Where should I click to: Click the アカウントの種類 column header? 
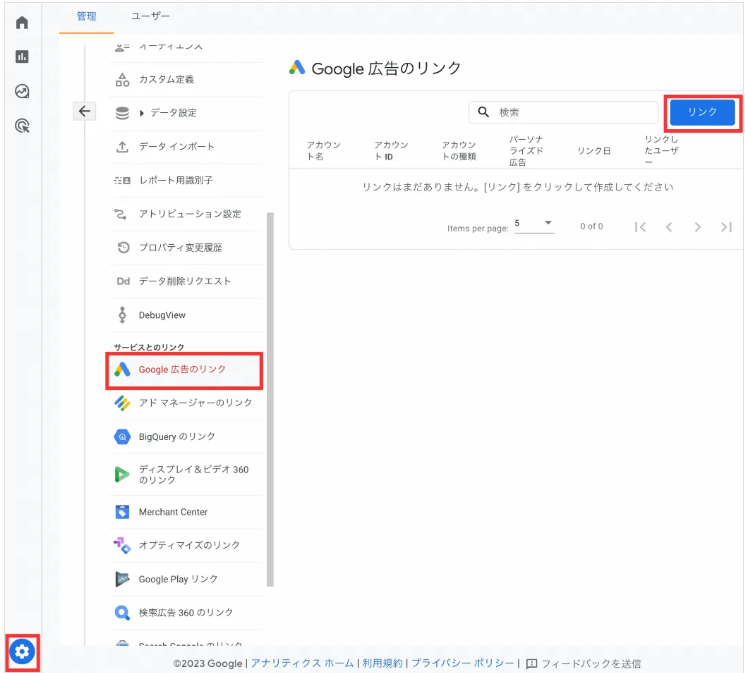tap(459, 151)
